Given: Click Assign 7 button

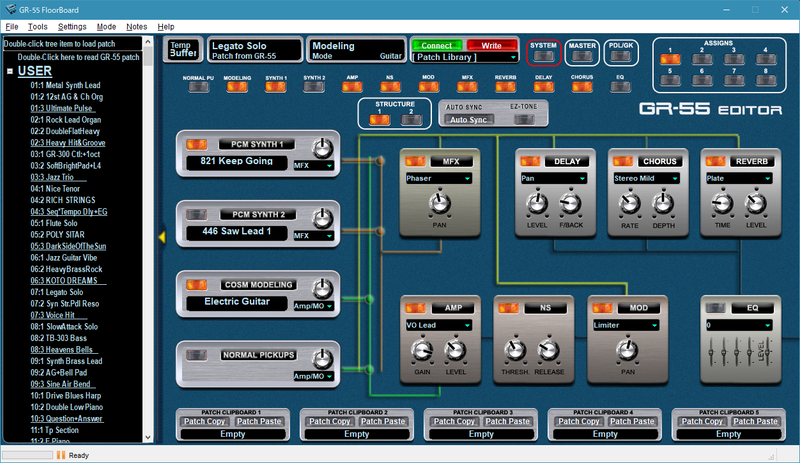Looking at the screenshot, I should (734, 80).
